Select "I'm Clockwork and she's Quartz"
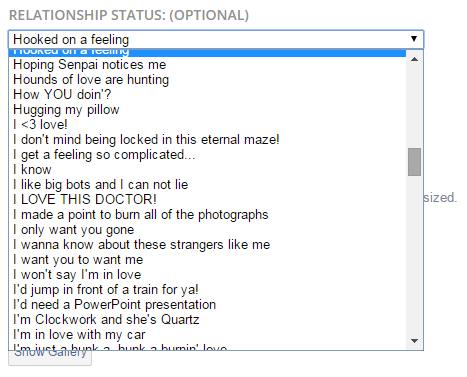 point(207,320)
